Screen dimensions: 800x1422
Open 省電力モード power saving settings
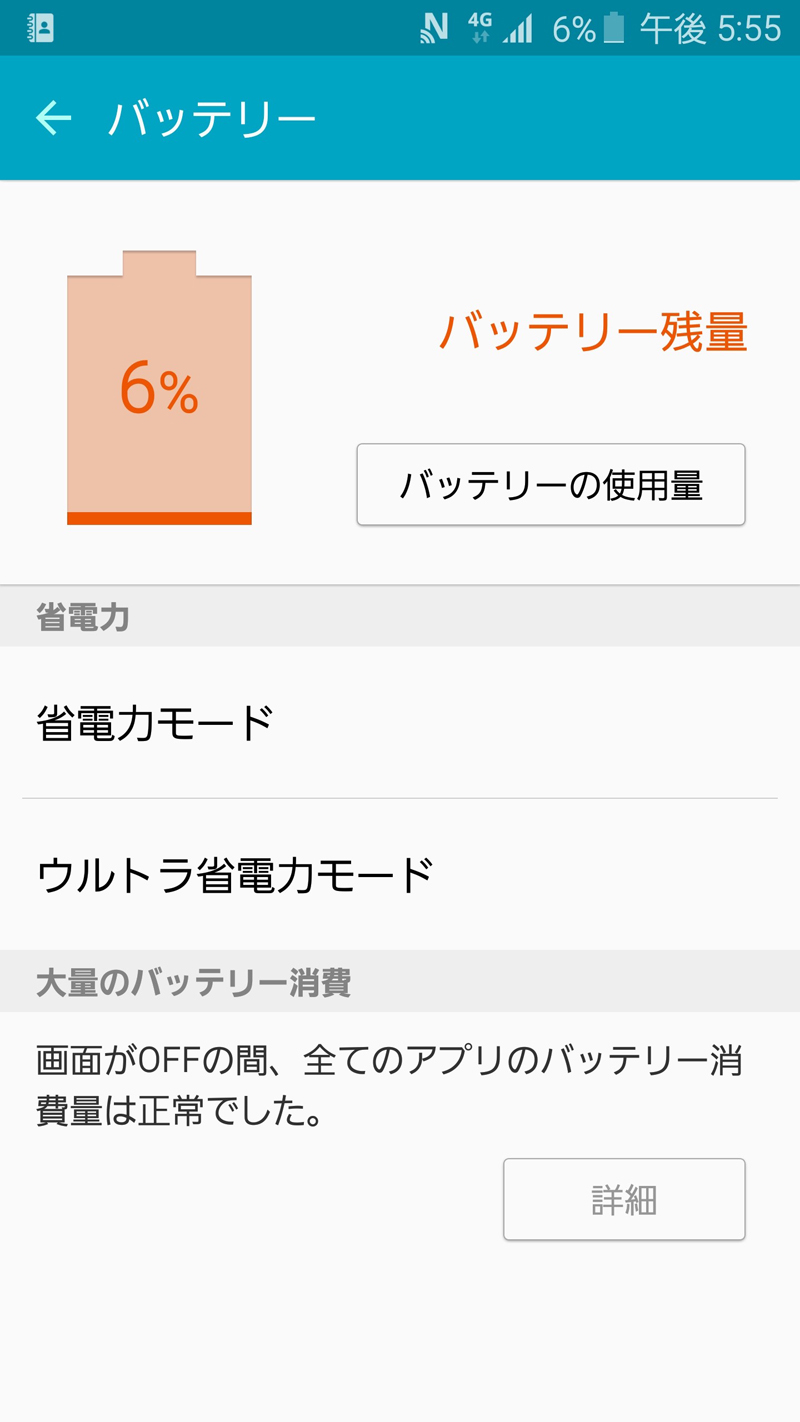tap(400, 722)
